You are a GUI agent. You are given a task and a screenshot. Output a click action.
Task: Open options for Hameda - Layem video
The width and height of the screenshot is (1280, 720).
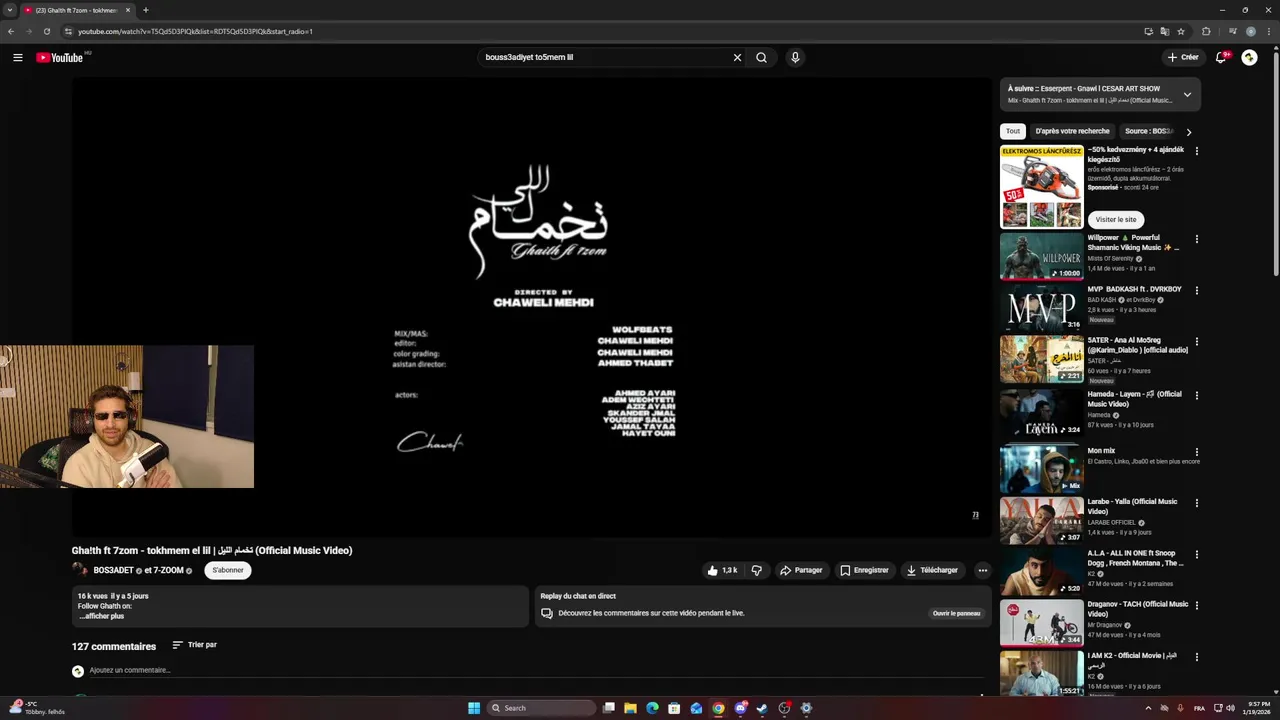point(1196,395)
